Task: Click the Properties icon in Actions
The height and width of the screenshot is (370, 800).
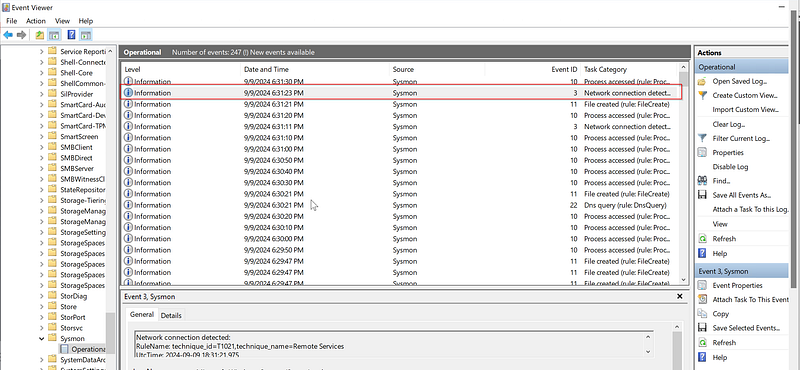Action: (703, 153)
